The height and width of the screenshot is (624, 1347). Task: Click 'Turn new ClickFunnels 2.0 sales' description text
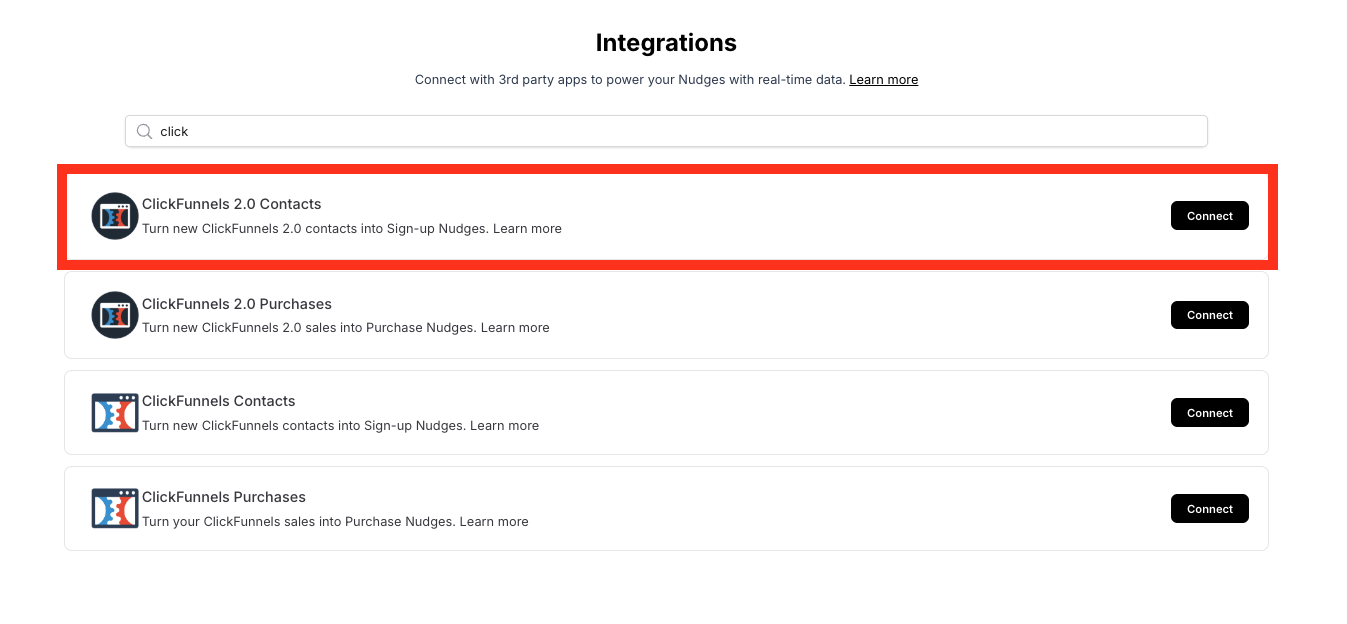[310, 328]
